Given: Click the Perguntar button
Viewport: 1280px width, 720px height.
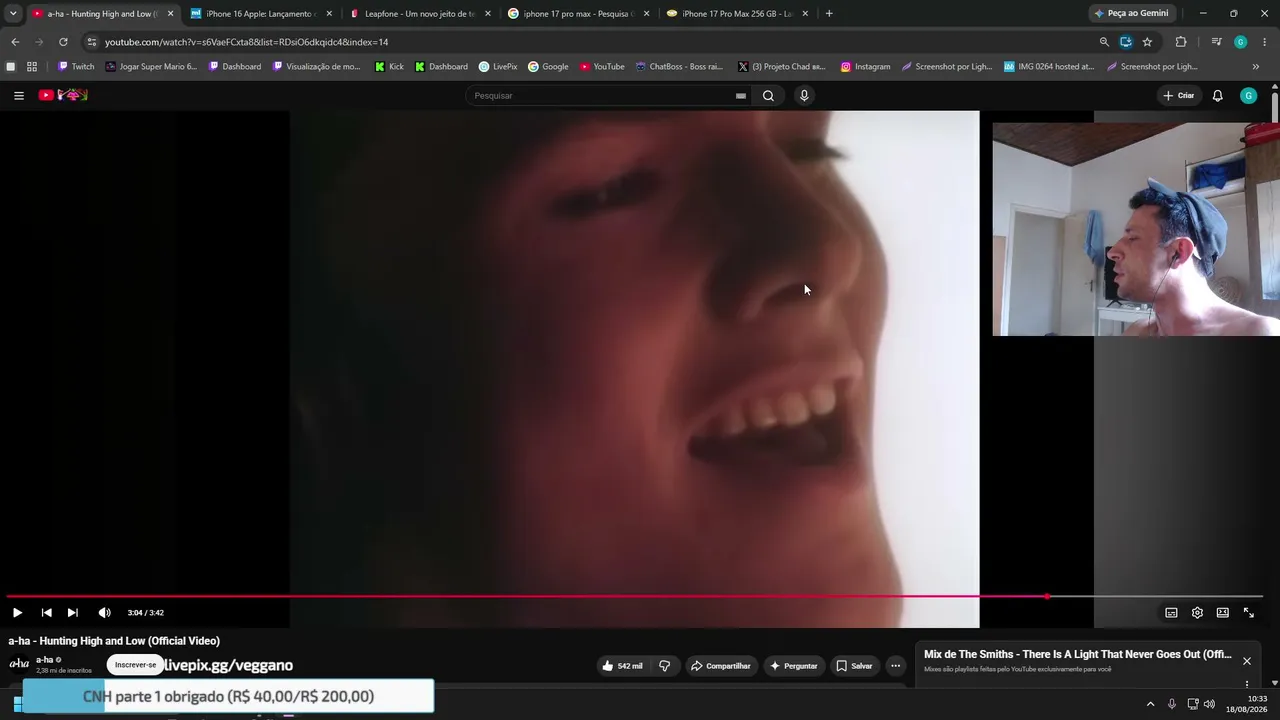Looking at the screenshot, I should click(793, 666).
